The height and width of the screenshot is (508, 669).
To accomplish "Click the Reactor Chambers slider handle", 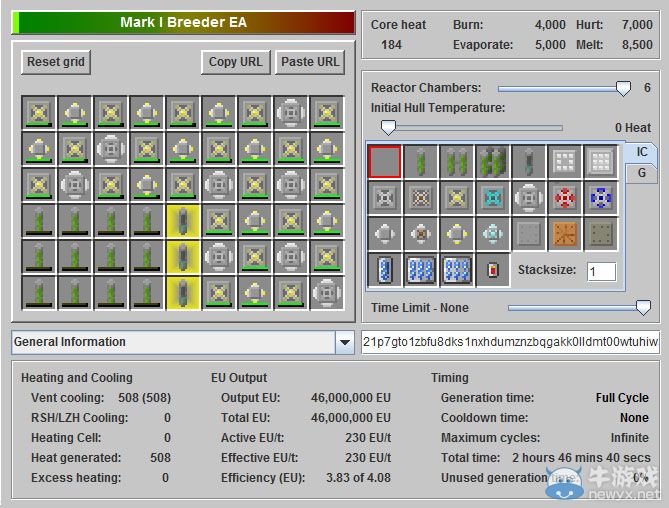I will click(x=623, y=88).
